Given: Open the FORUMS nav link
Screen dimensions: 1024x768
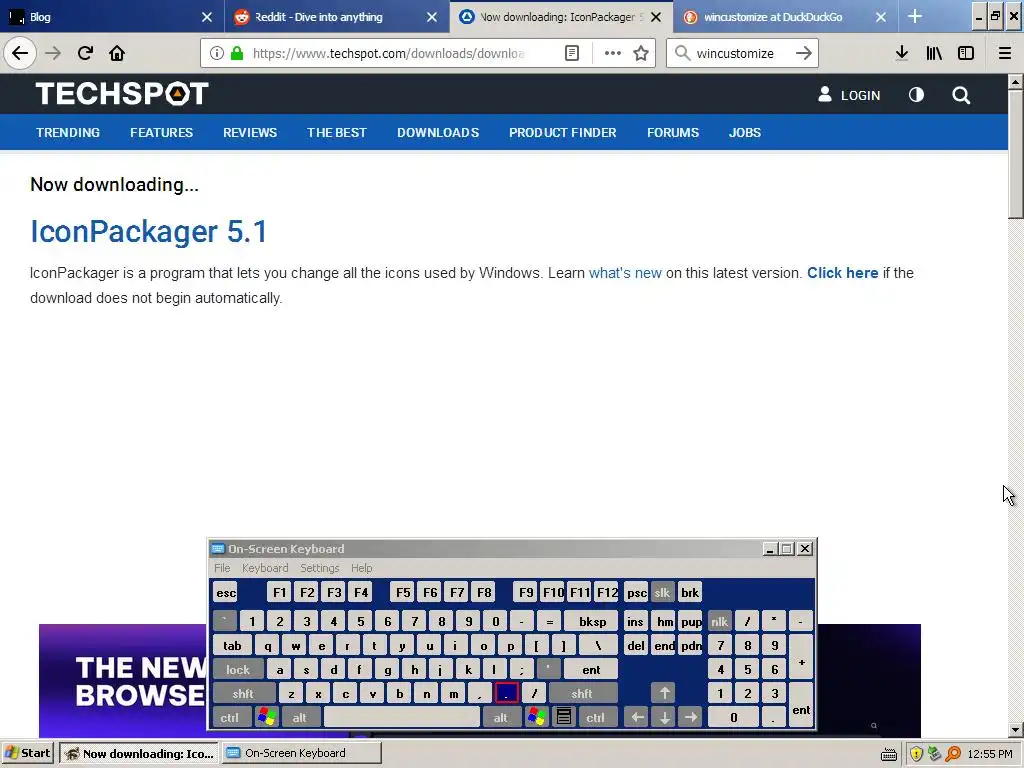Looking at the screenshot, I should (673, 133).
